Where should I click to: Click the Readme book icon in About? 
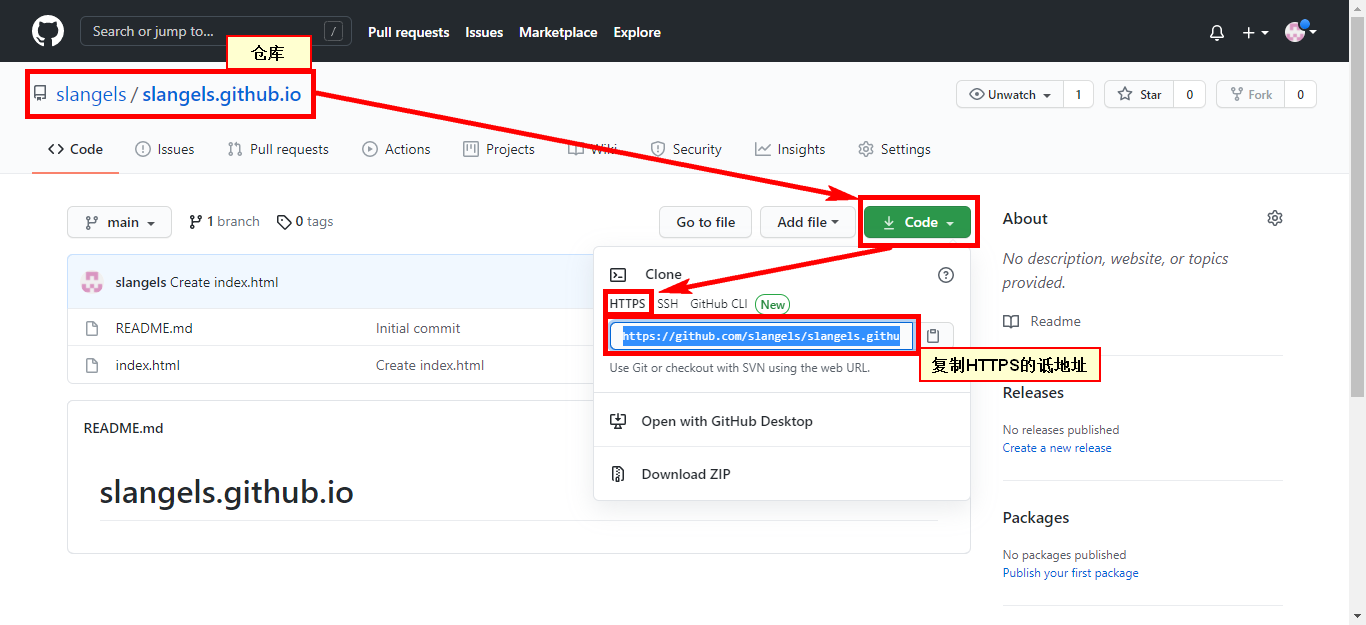(1011, 321)
